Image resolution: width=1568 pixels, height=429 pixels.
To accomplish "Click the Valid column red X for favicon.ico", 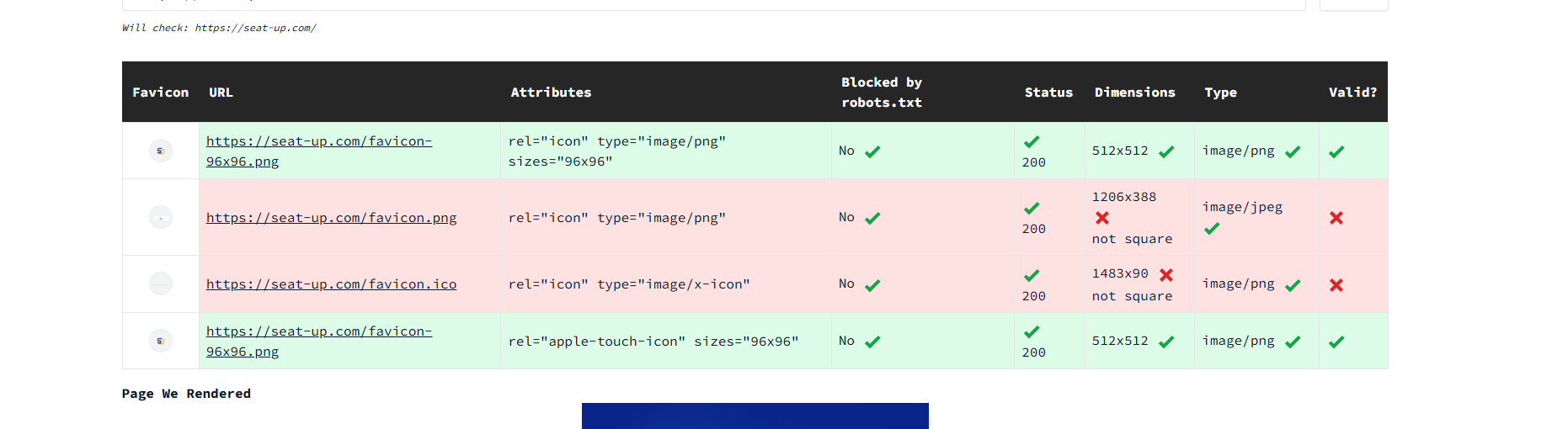I will click(x=1336, y=285).
